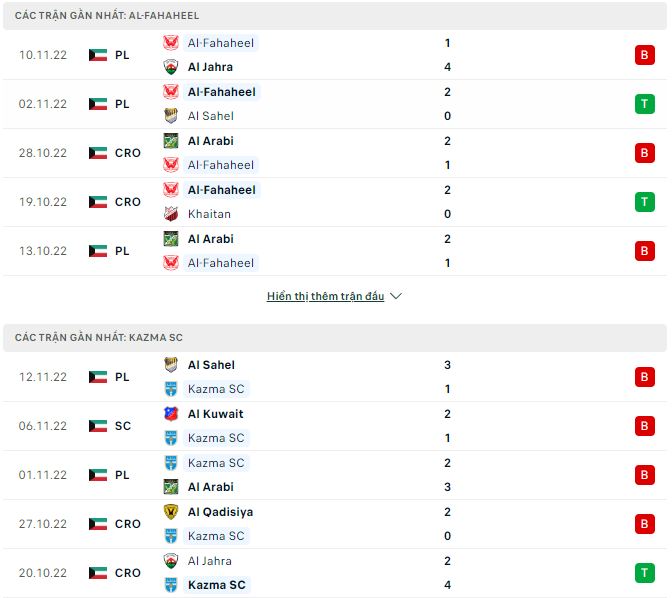Click Khaitan team crest icon
672x598 pixels.
click(x=171, y=214)
